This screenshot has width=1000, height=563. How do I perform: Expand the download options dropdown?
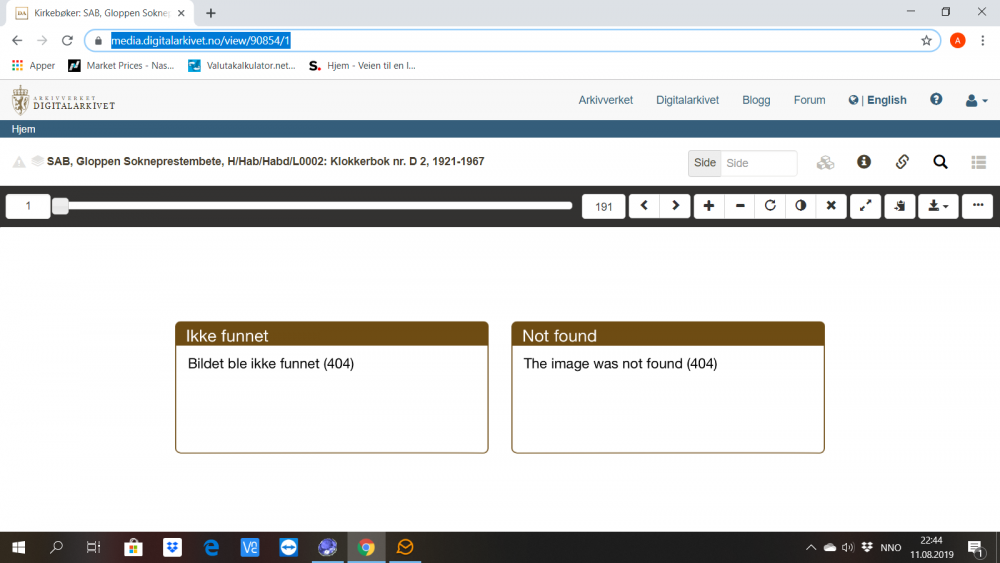click(938, 206)
